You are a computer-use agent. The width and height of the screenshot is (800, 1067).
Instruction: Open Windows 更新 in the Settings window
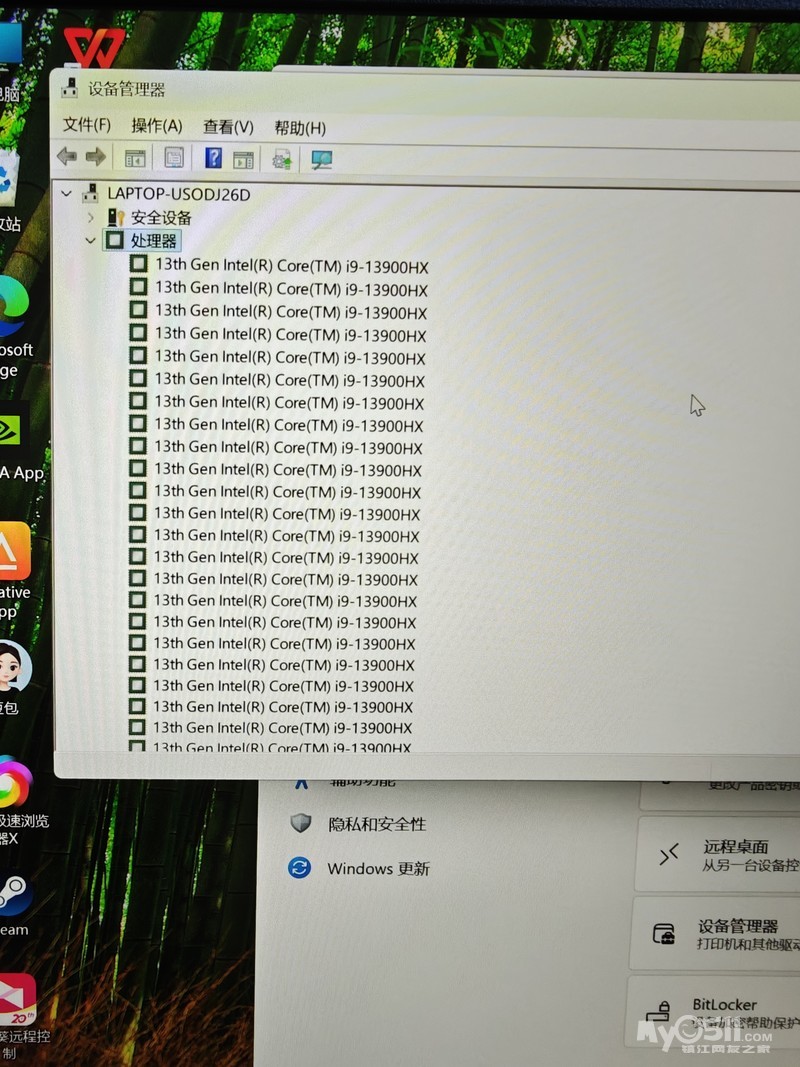pos(378,868)
